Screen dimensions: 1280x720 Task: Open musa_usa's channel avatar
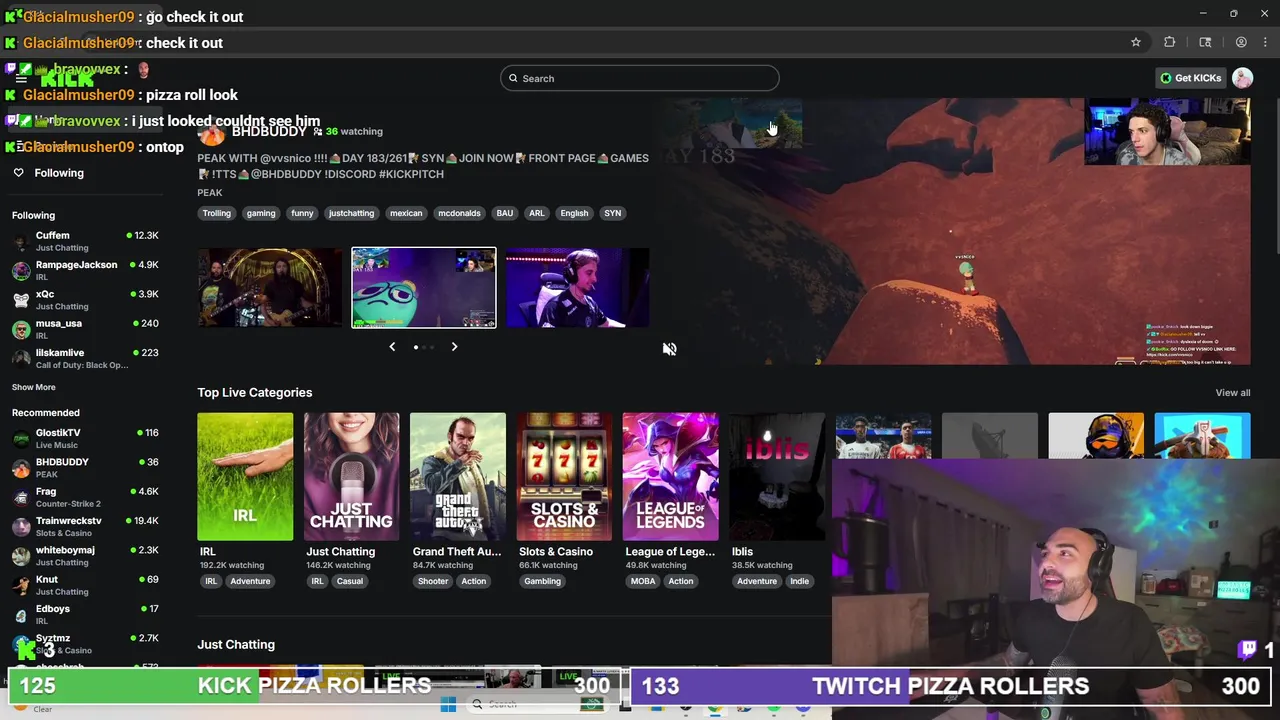coord(21,329)
